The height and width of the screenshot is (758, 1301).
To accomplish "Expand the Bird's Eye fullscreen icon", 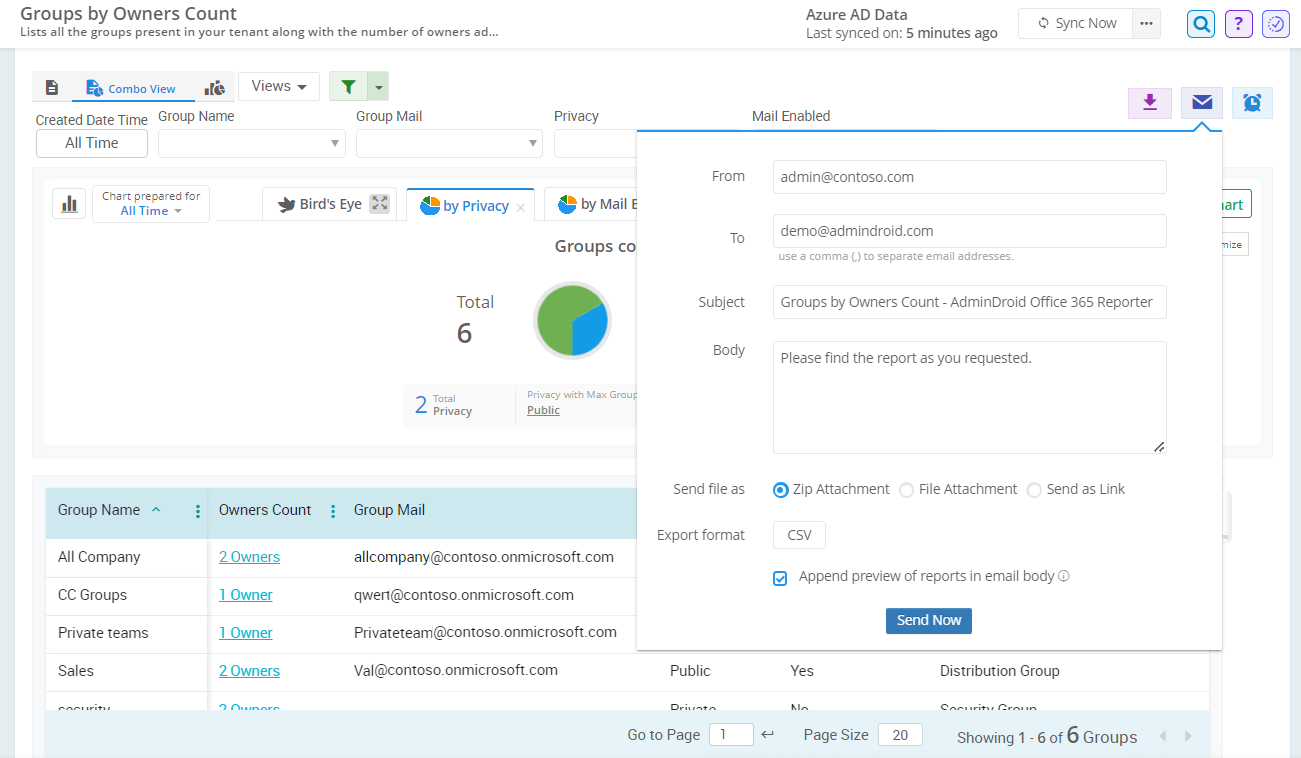I will (379, 204).
